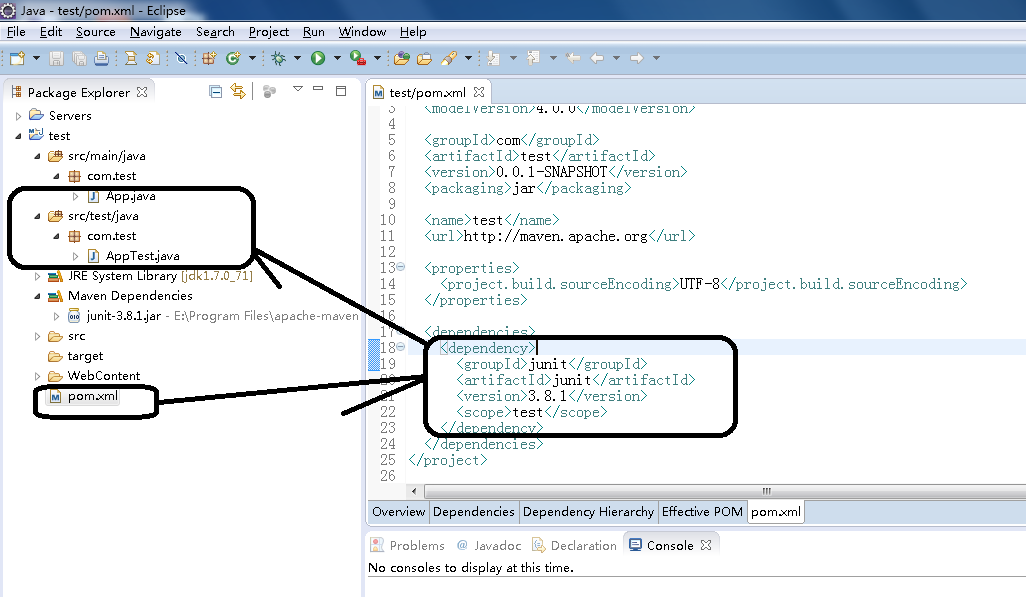
Task: Click the Last Edit Location arrow
Action: pyautogui.click(x=573, y=58)
